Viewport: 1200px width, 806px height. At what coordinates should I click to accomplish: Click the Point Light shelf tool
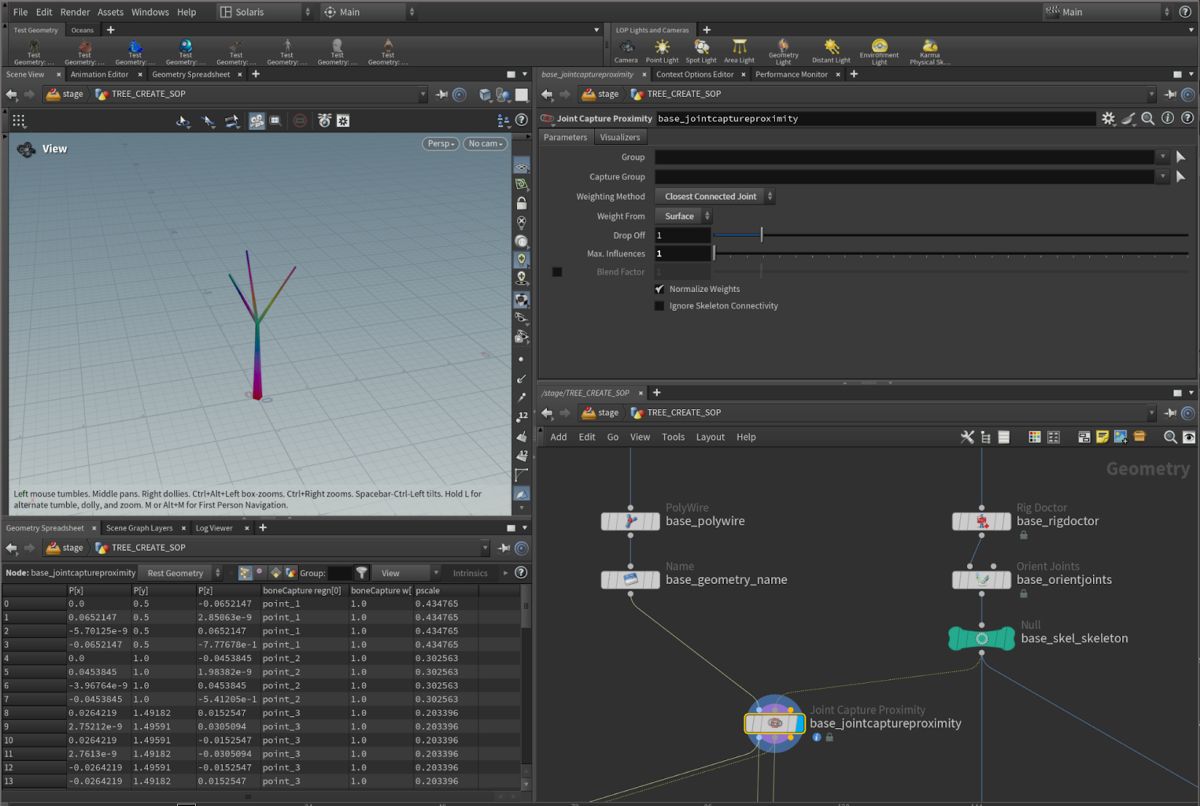click(661, 48)
